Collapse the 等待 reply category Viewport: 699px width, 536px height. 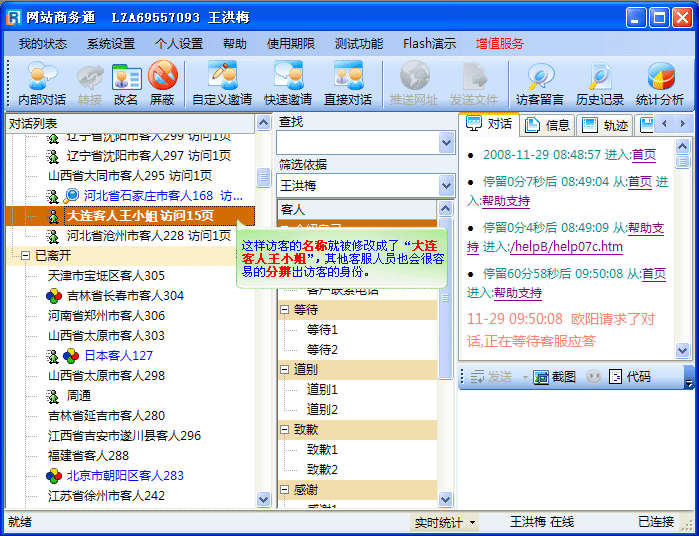point(285,310)
